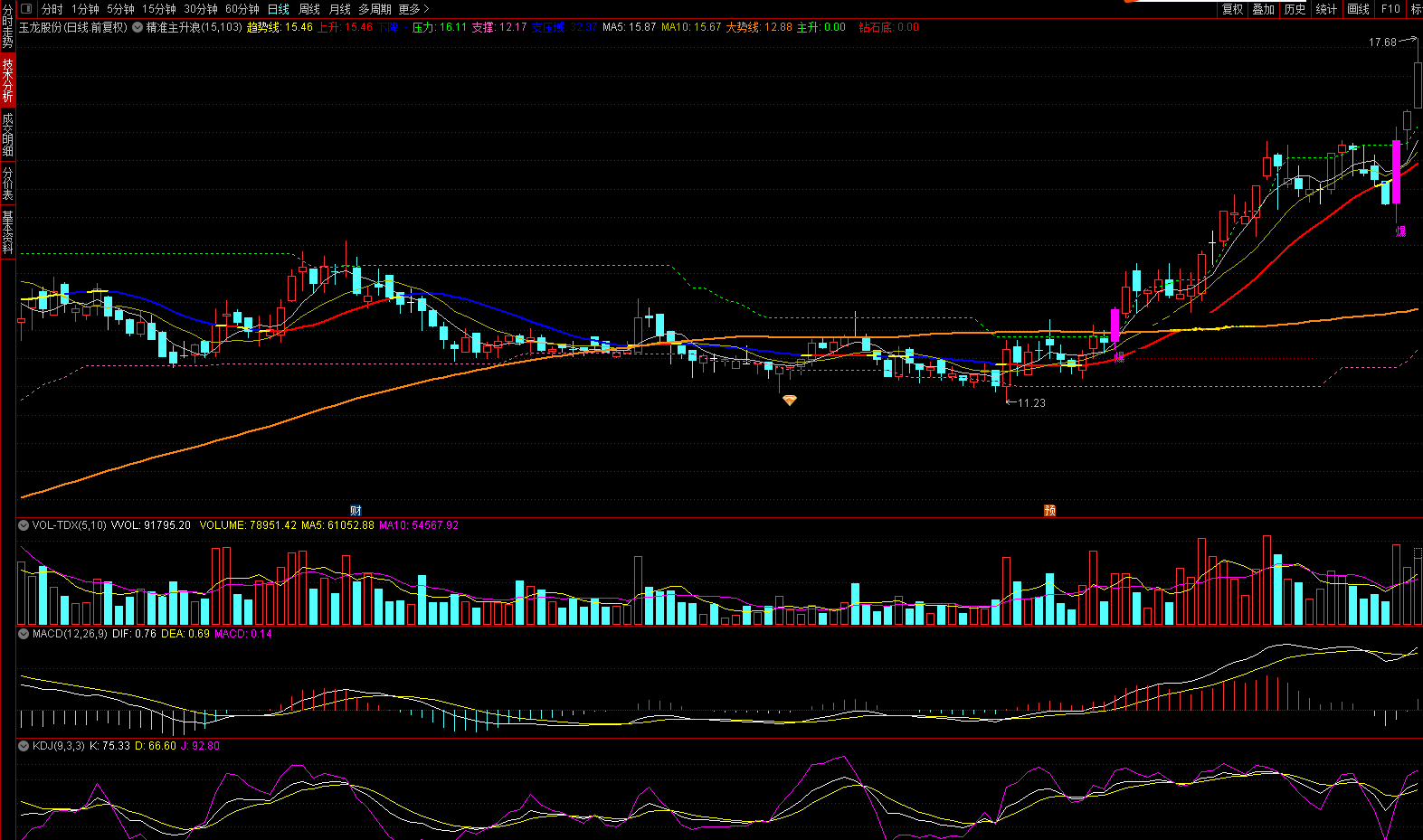Open the 分时走势 sidebar tab

(7, 26)
